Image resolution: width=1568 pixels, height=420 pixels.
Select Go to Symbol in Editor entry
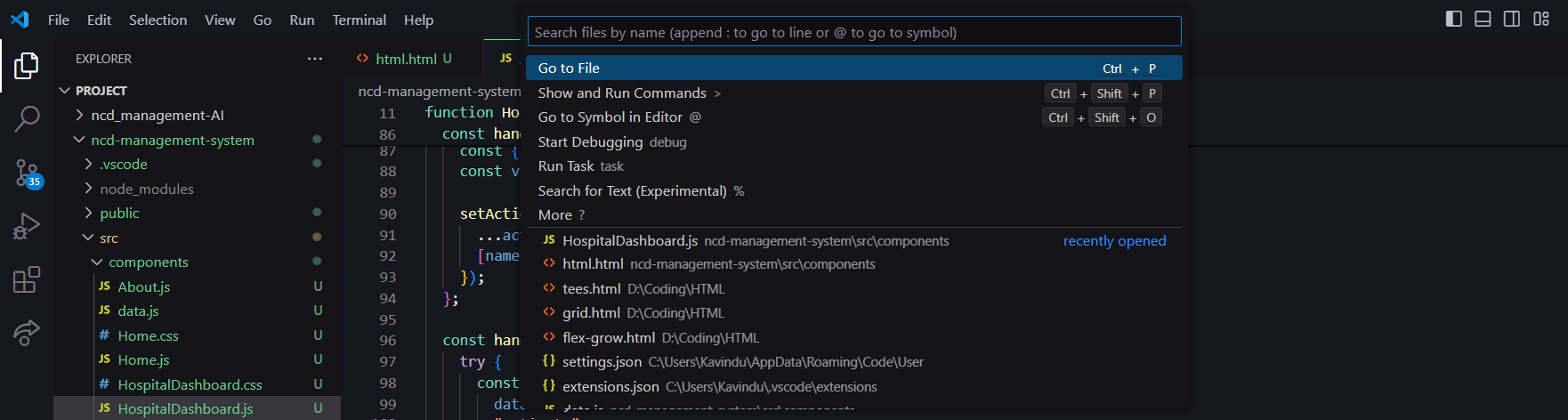pyautogui.click(x=854, y=117)
